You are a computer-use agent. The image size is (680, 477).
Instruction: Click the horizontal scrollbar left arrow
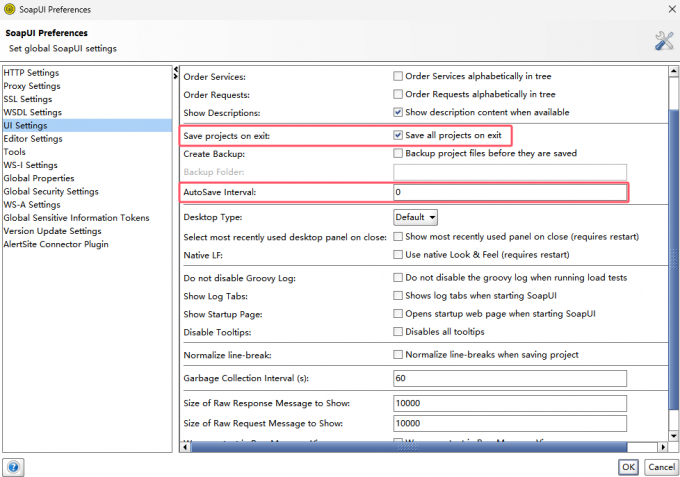[x=186, y=447]
